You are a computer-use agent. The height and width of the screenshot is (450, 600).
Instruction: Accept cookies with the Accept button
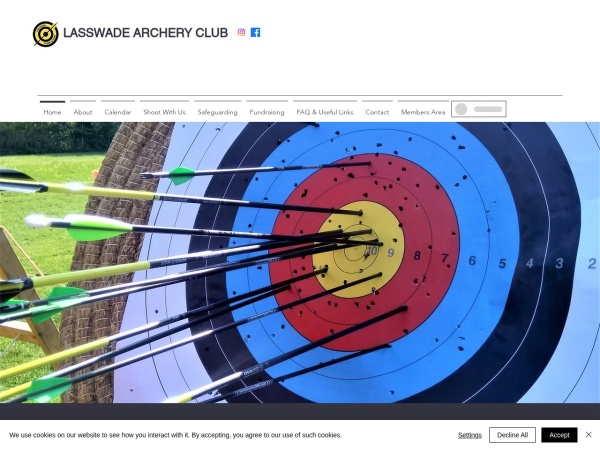tap(559, 435)
